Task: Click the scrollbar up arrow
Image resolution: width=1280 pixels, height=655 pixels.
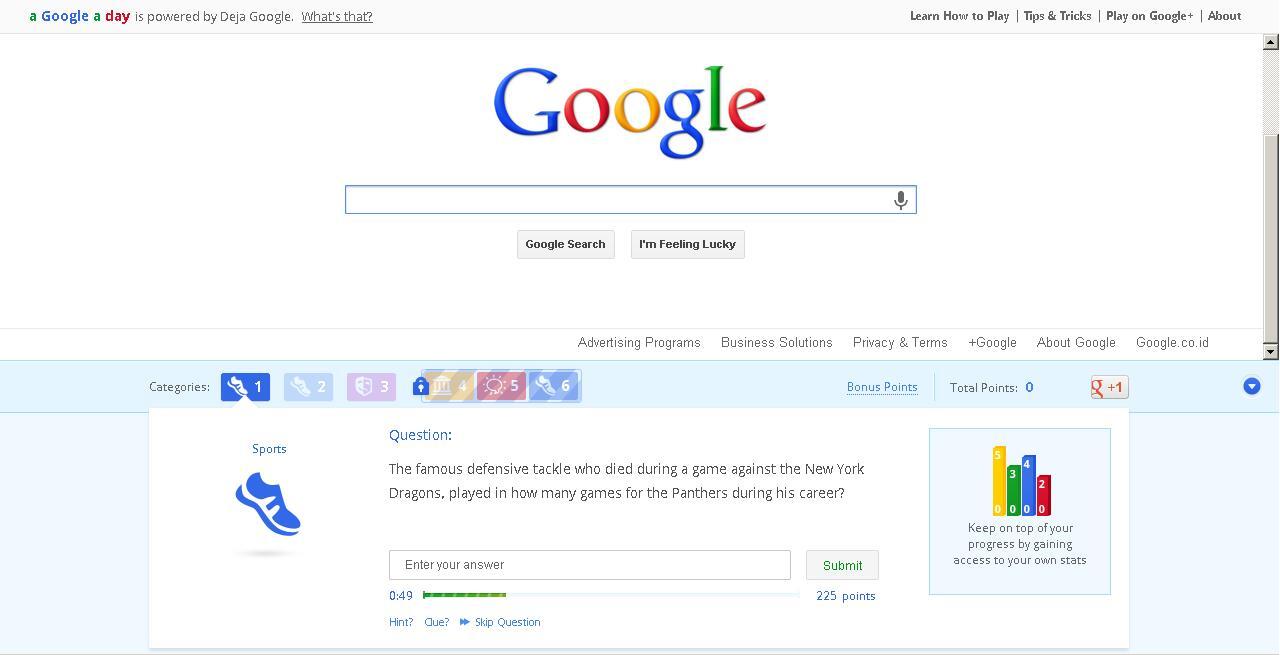Action: coord(1271,42)
